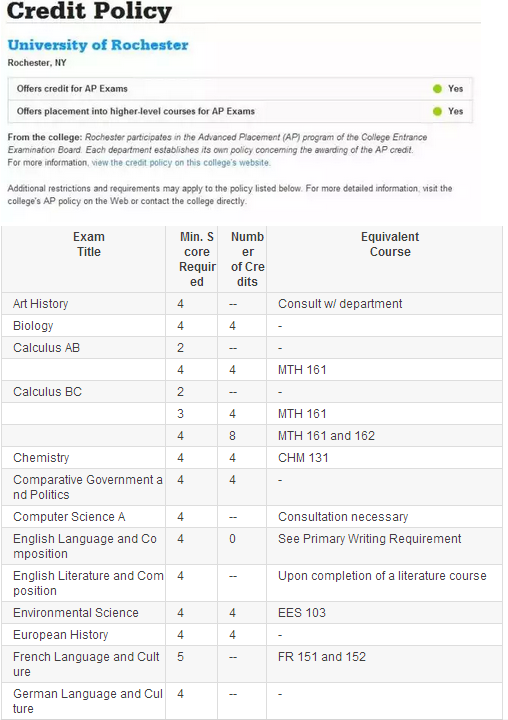Click the Calculus AB exam title
The image size is (508, 720).
tap(46, 348)
